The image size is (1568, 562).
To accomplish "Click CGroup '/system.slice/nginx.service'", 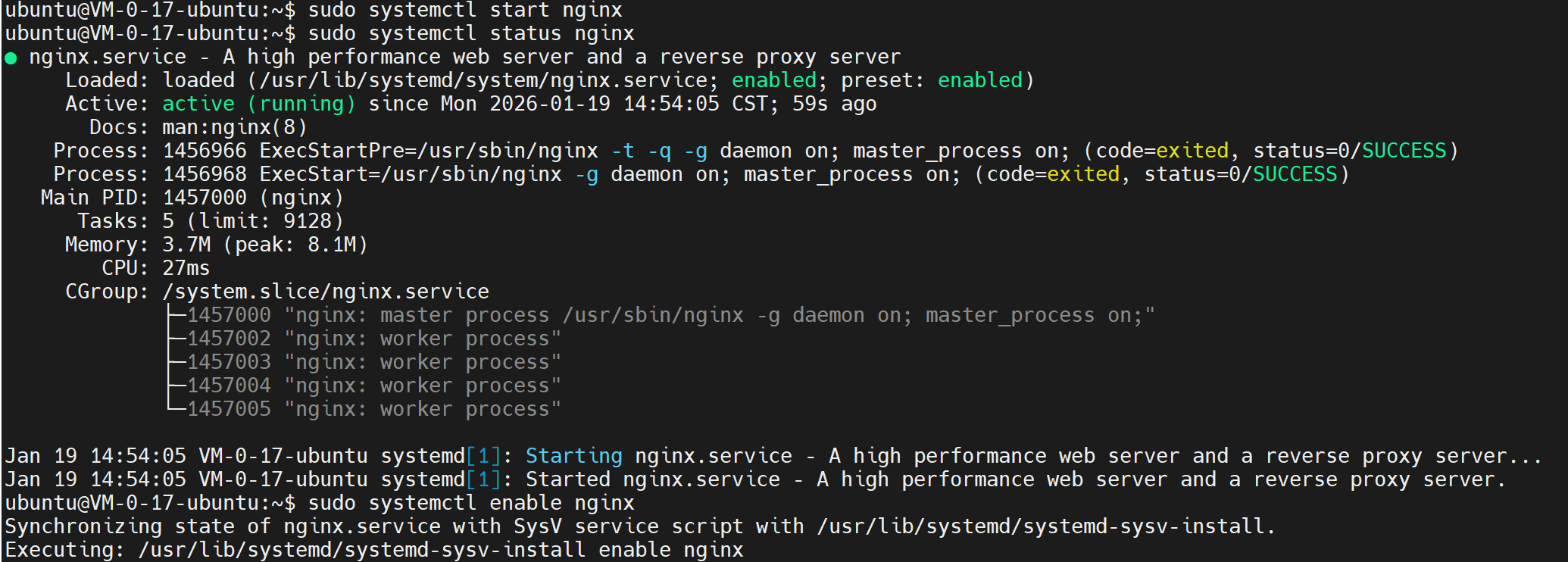I will [326, 292].
